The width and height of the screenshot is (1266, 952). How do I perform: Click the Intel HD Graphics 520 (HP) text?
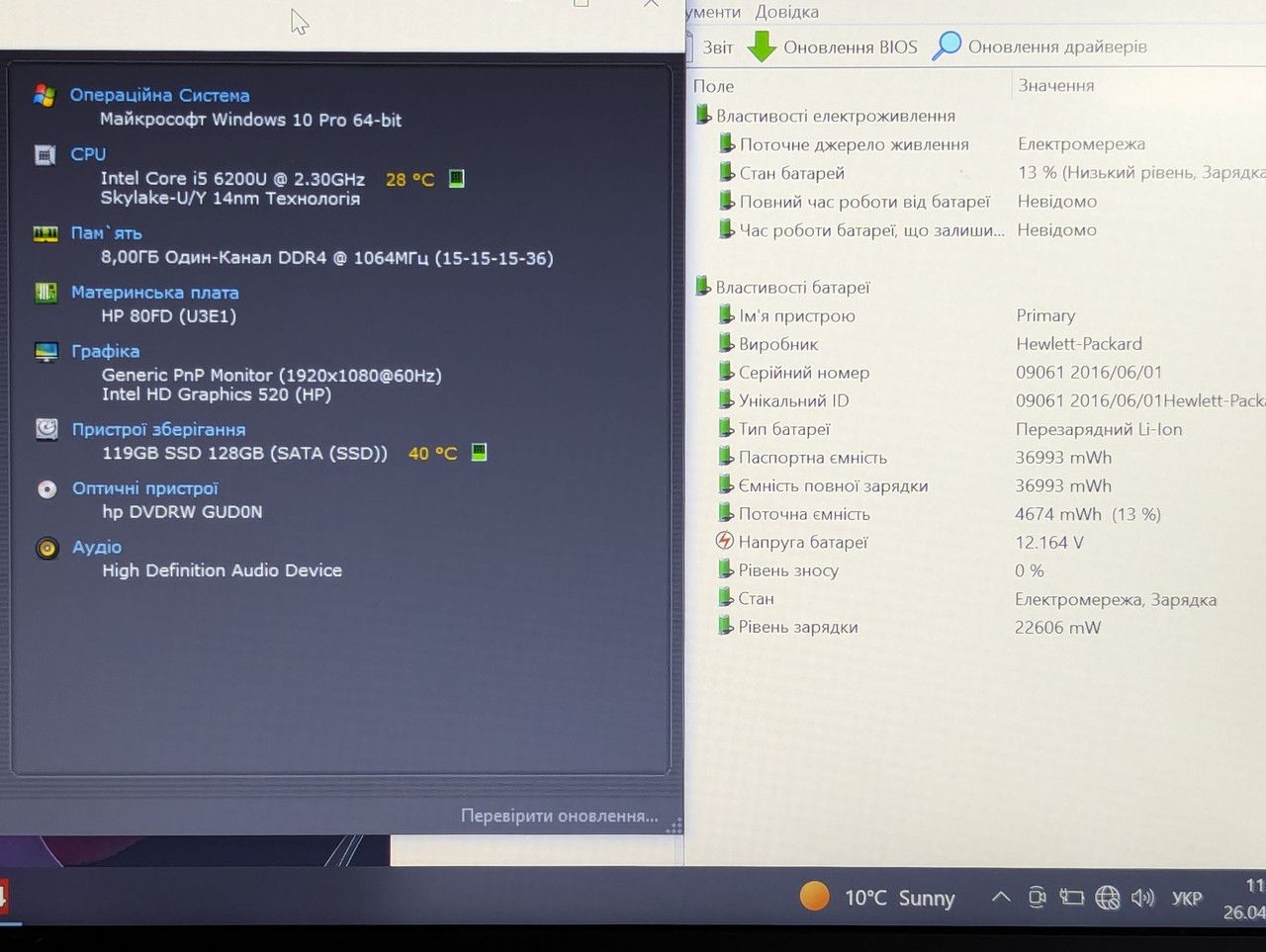217,394
